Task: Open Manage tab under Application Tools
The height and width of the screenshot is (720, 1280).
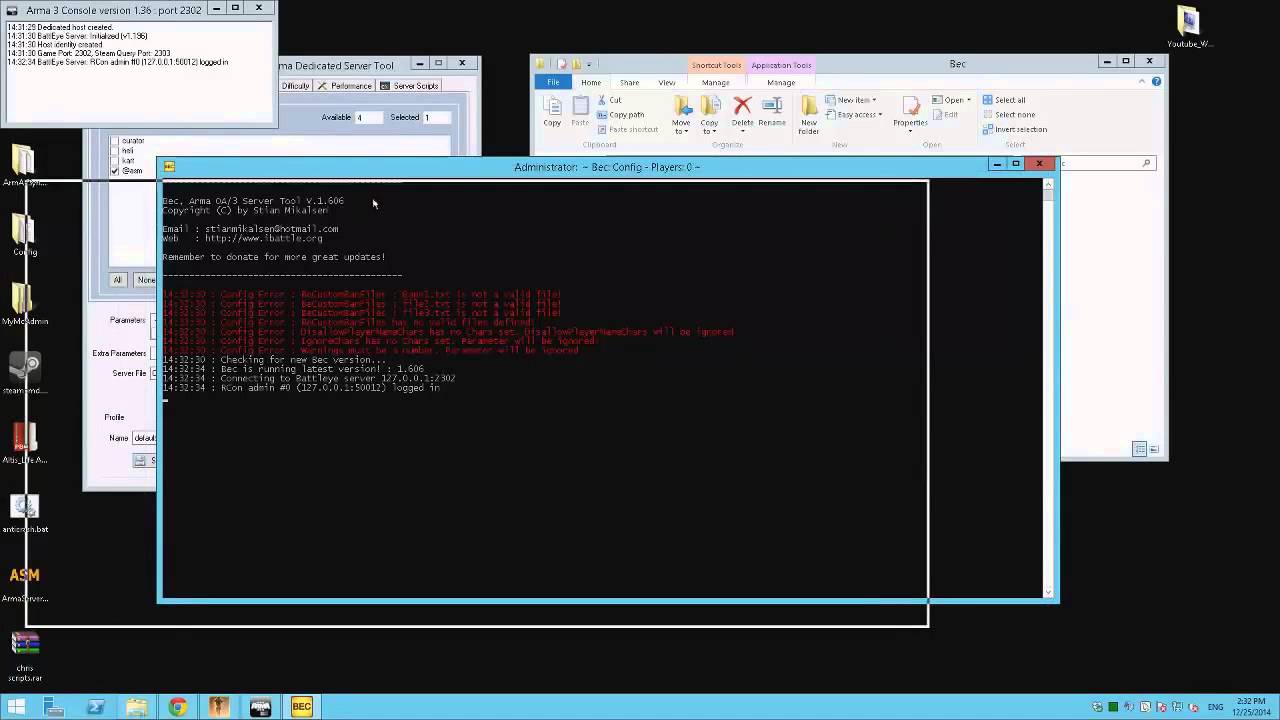Action: [781, 82]
